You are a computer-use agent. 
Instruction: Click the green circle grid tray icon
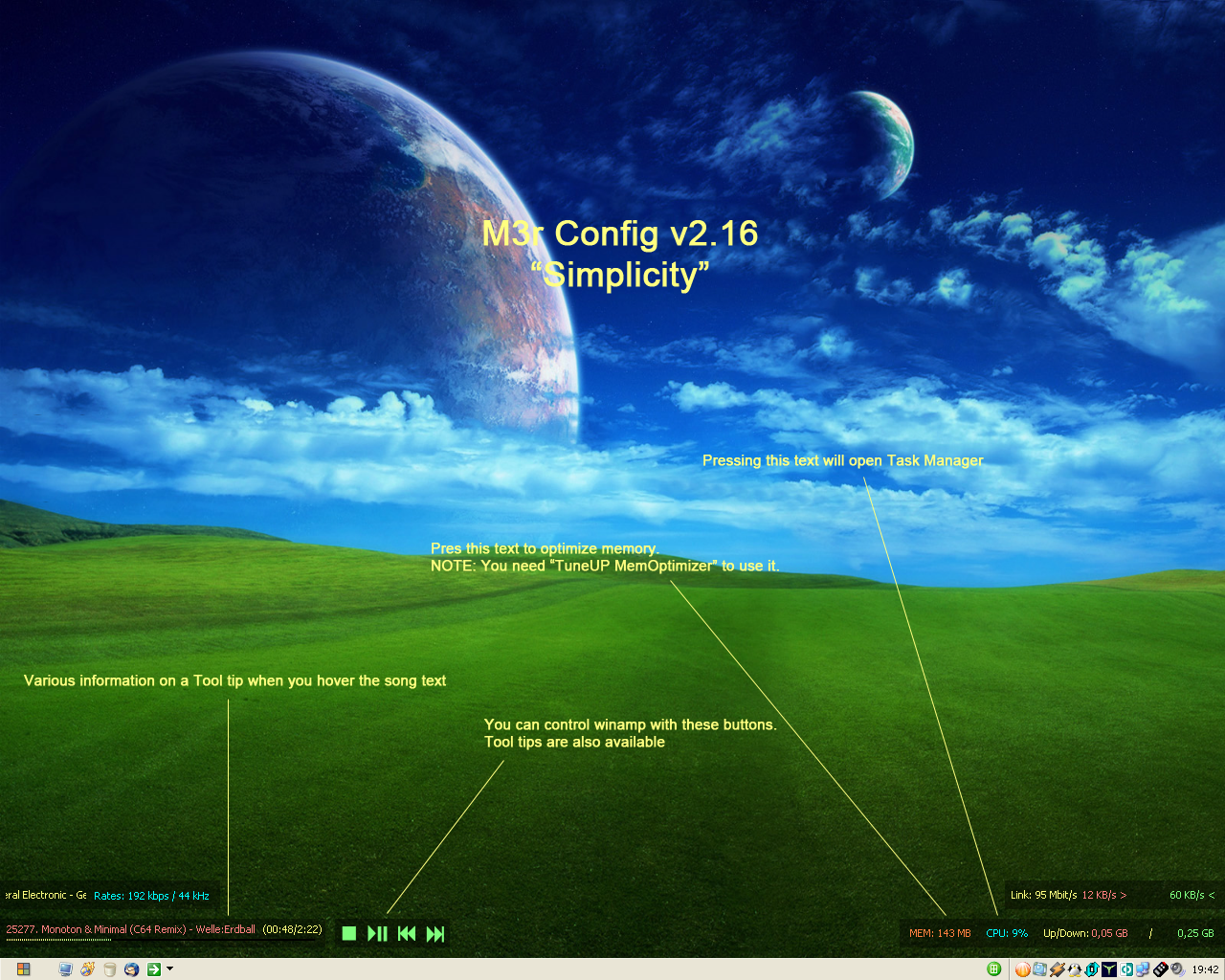point(994,969)
